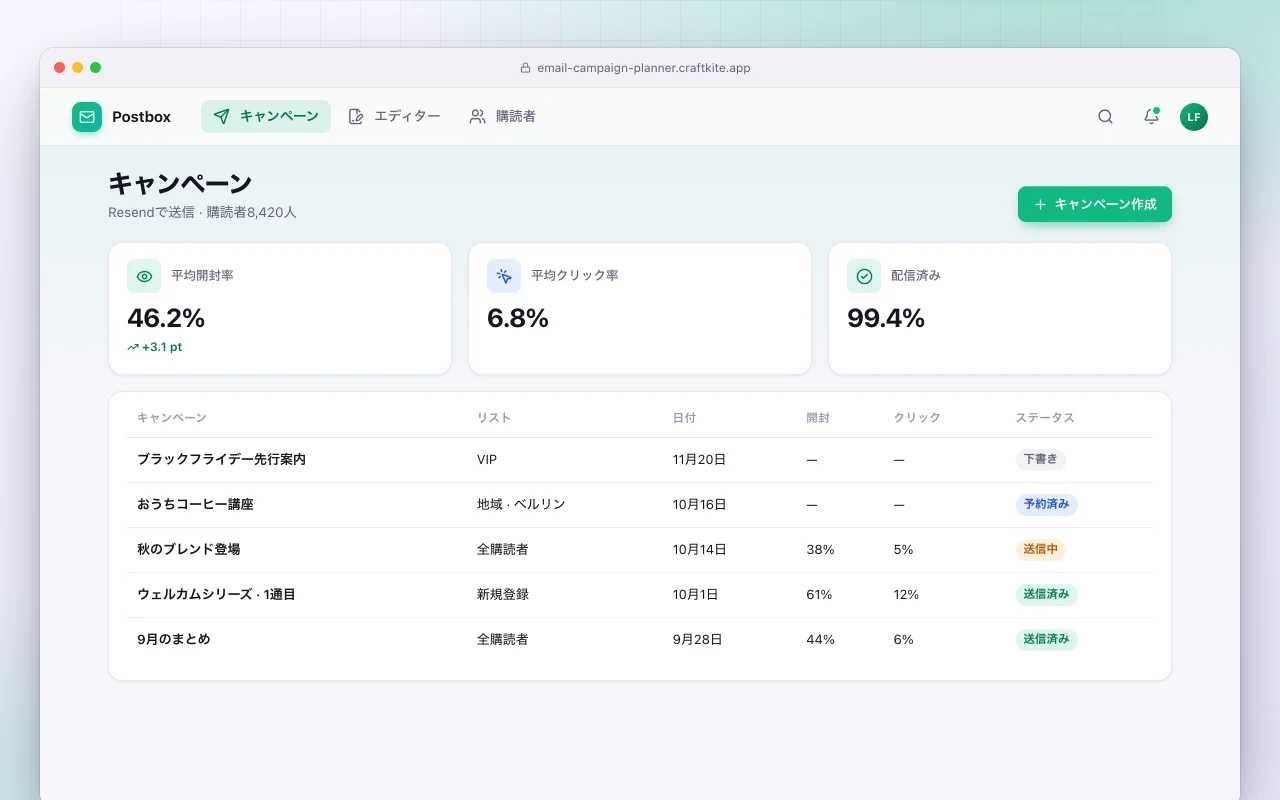Click 送信済み badge in 9月のまとめ row
Image resolution: width=1280 pixels, height=800 pixels.
1047,640
